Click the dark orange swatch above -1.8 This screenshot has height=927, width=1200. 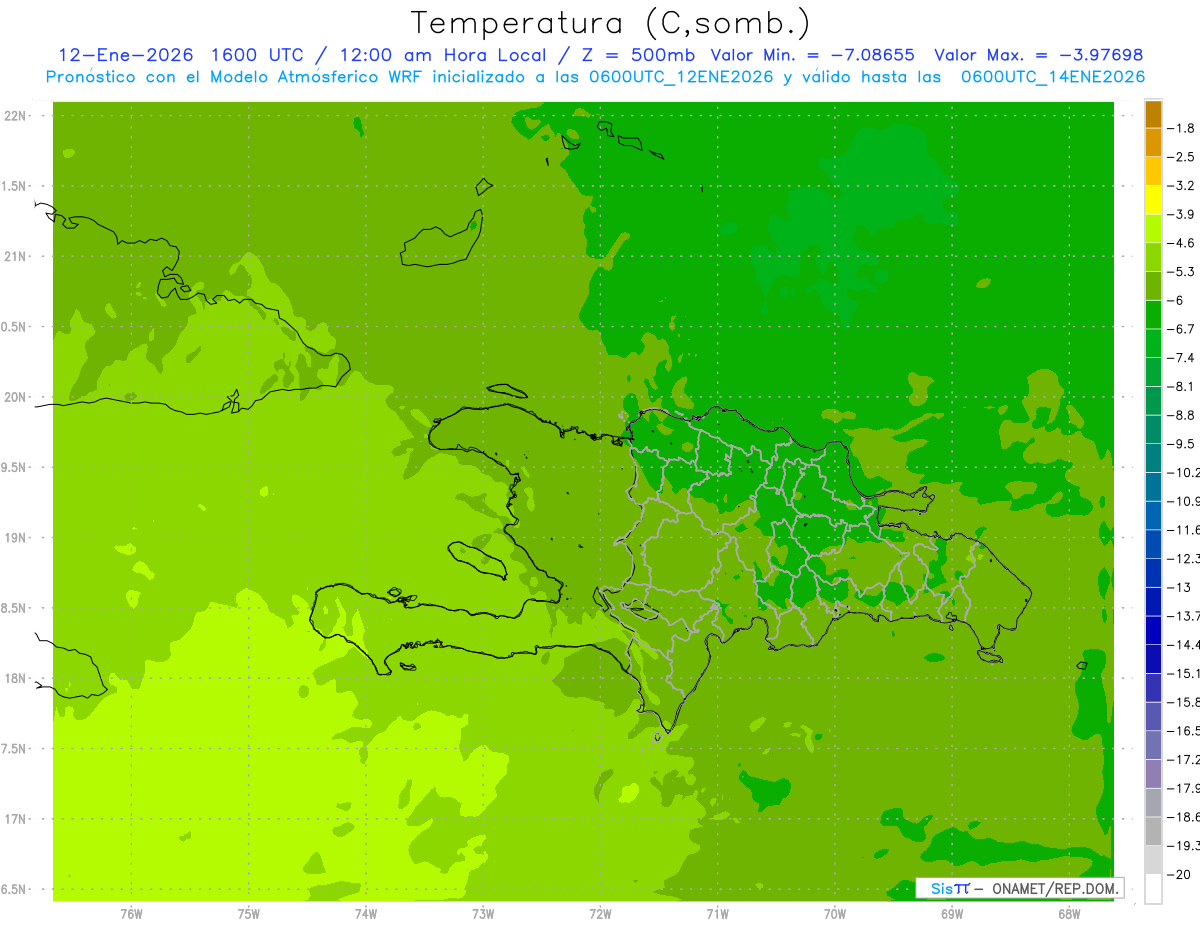point(1153,114)
